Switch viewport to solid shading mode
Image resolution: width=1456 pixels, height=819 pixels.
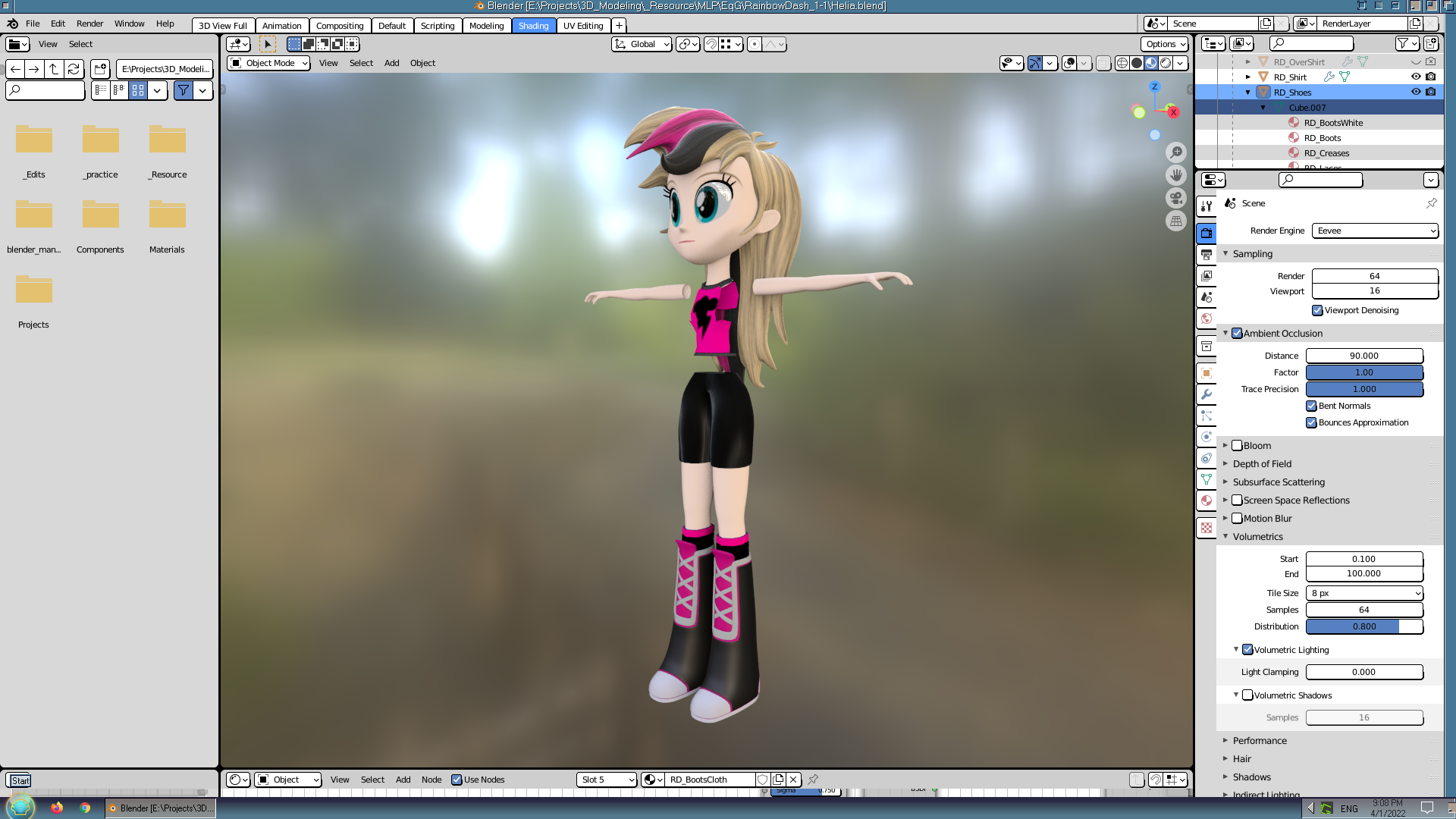point(1137,63)
